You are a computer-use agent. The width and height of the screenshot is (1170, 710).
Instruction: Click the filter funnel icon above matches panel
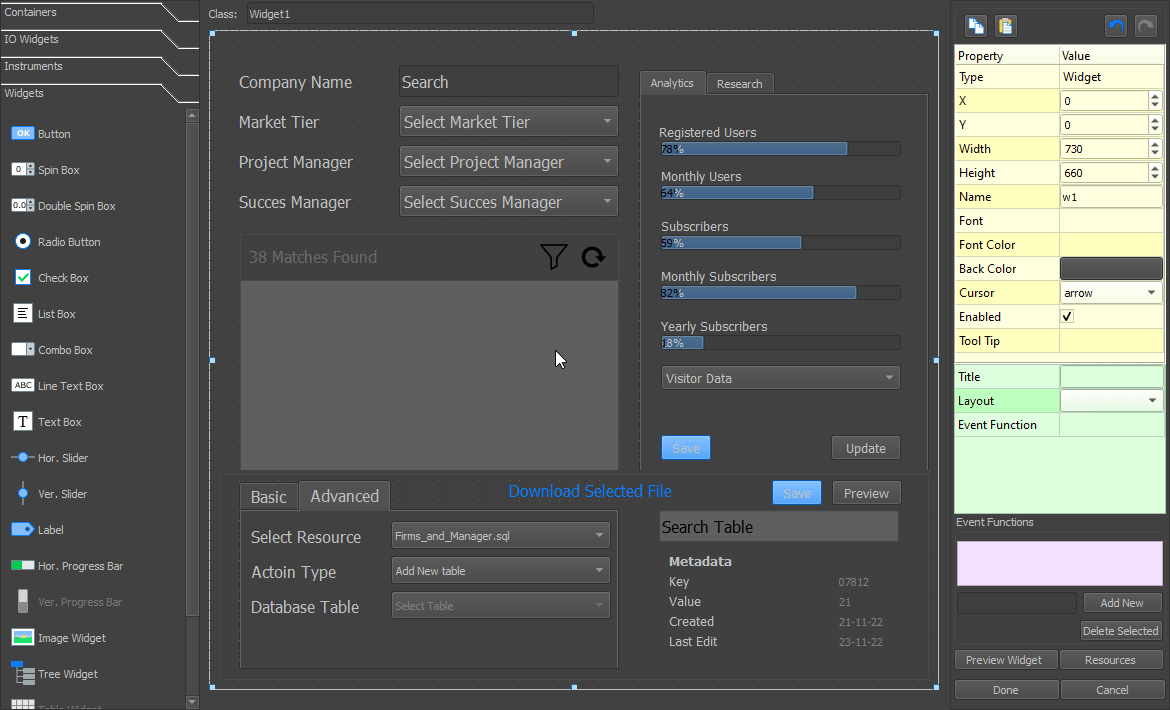click(553, 257)
